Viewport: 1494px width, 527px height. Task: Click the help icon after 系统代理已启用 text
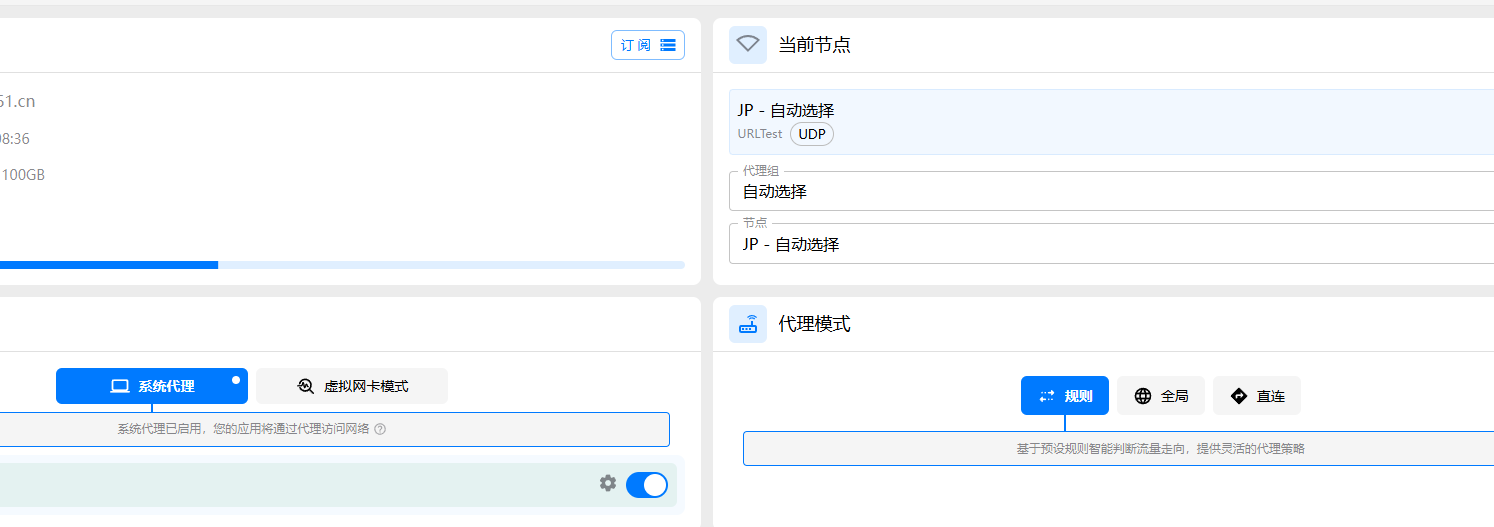380,429
